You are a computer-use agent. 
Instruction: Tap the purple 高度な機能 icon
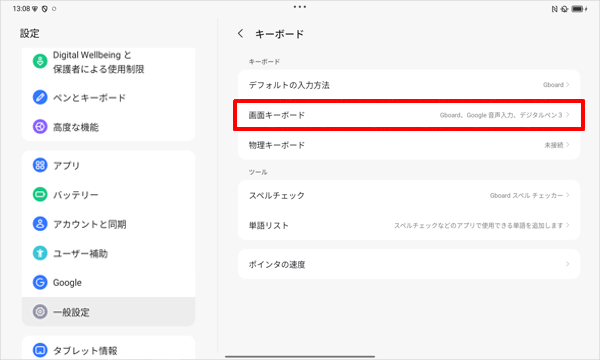[x=40, y=127]
